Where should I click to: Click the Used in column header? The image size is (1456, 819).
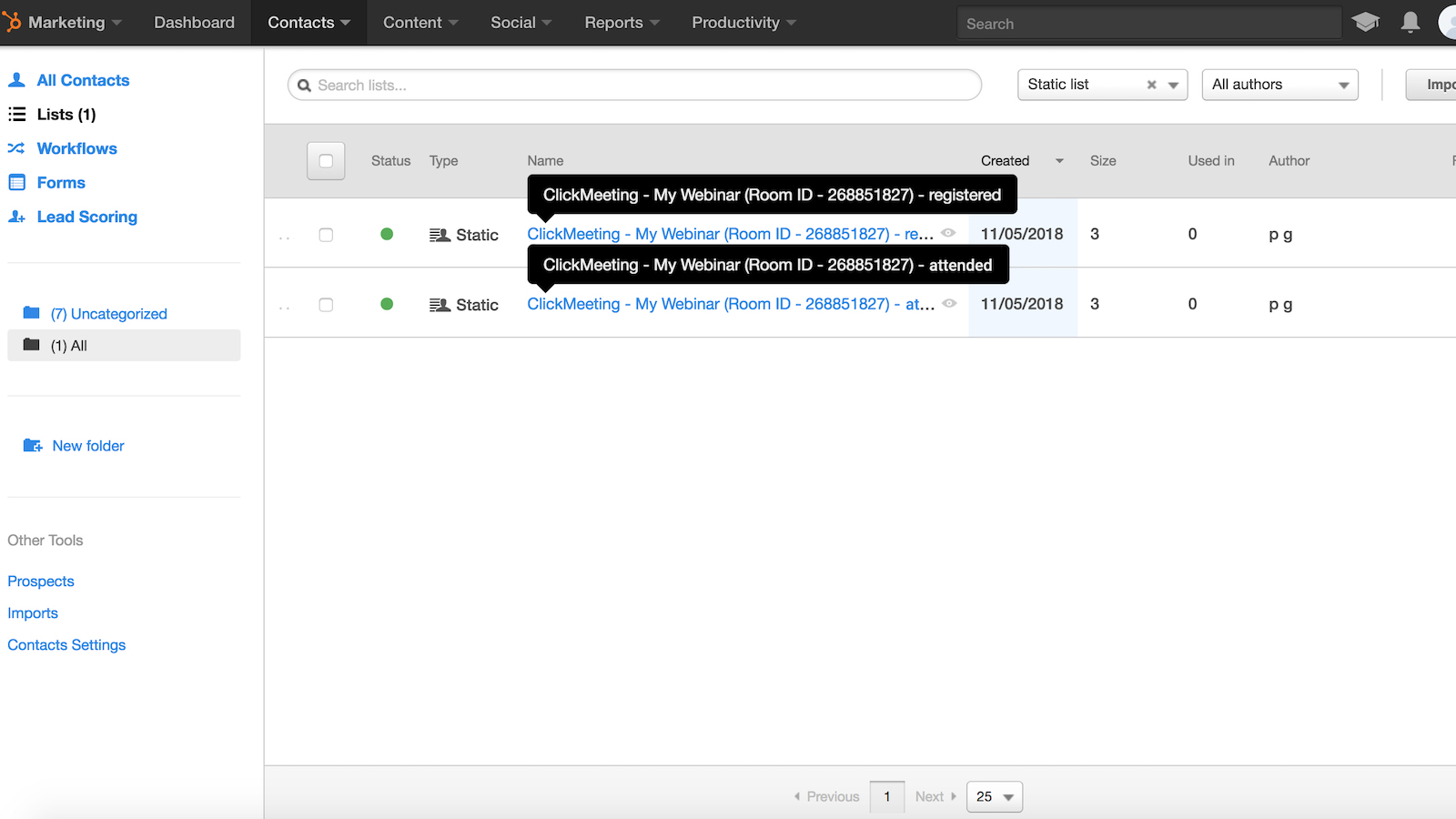1211,160
